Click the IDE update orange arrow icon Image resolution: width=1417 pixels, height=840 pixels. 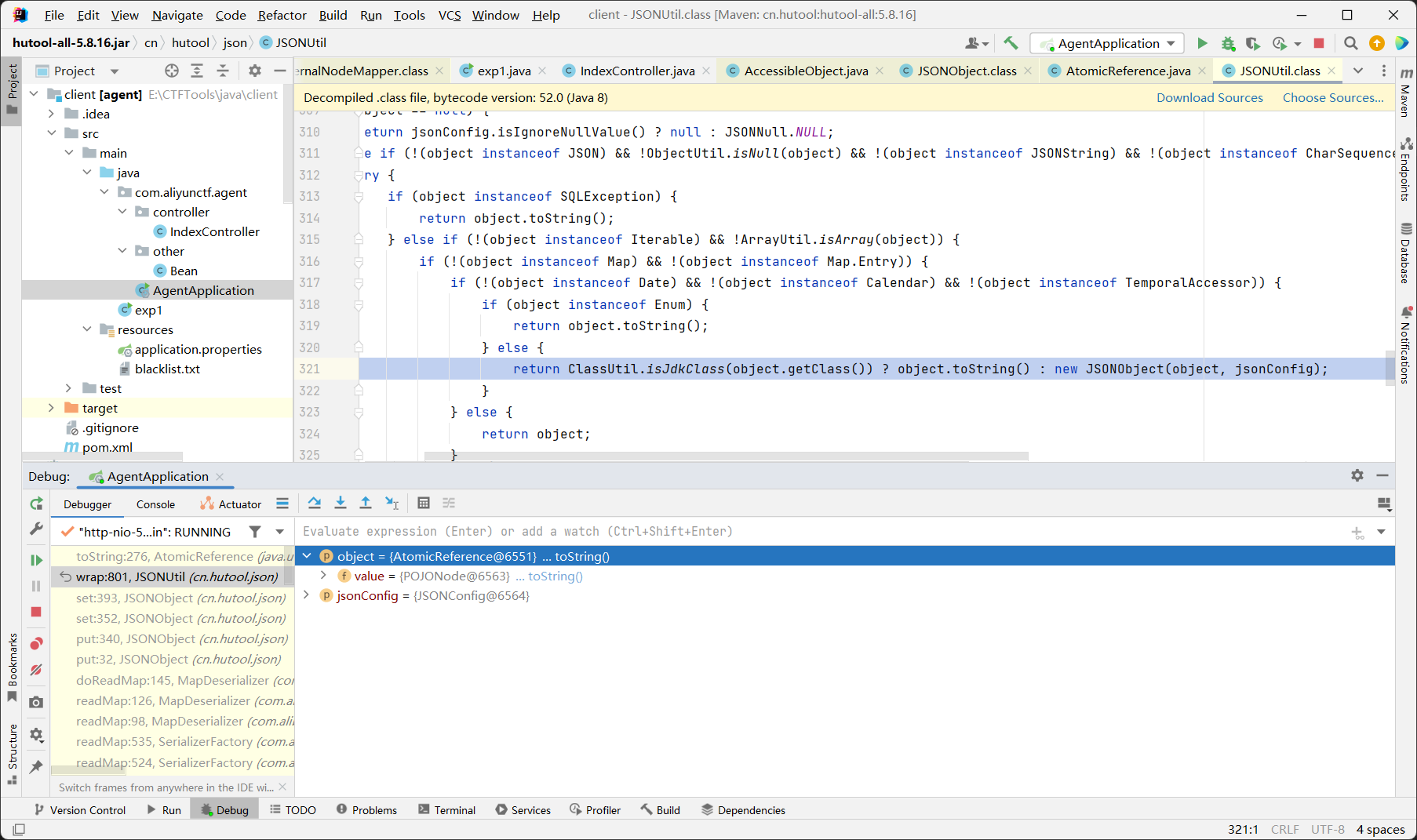click(x=1376, y=43)
